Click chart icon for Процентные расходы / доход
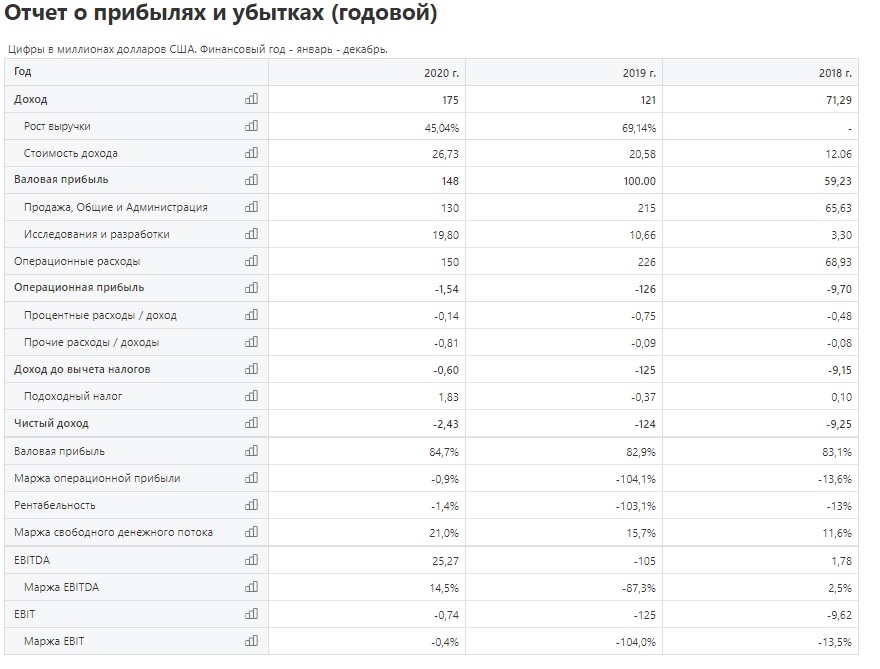The height and width of the screenshot is (669, 880). tap(251, 315)
